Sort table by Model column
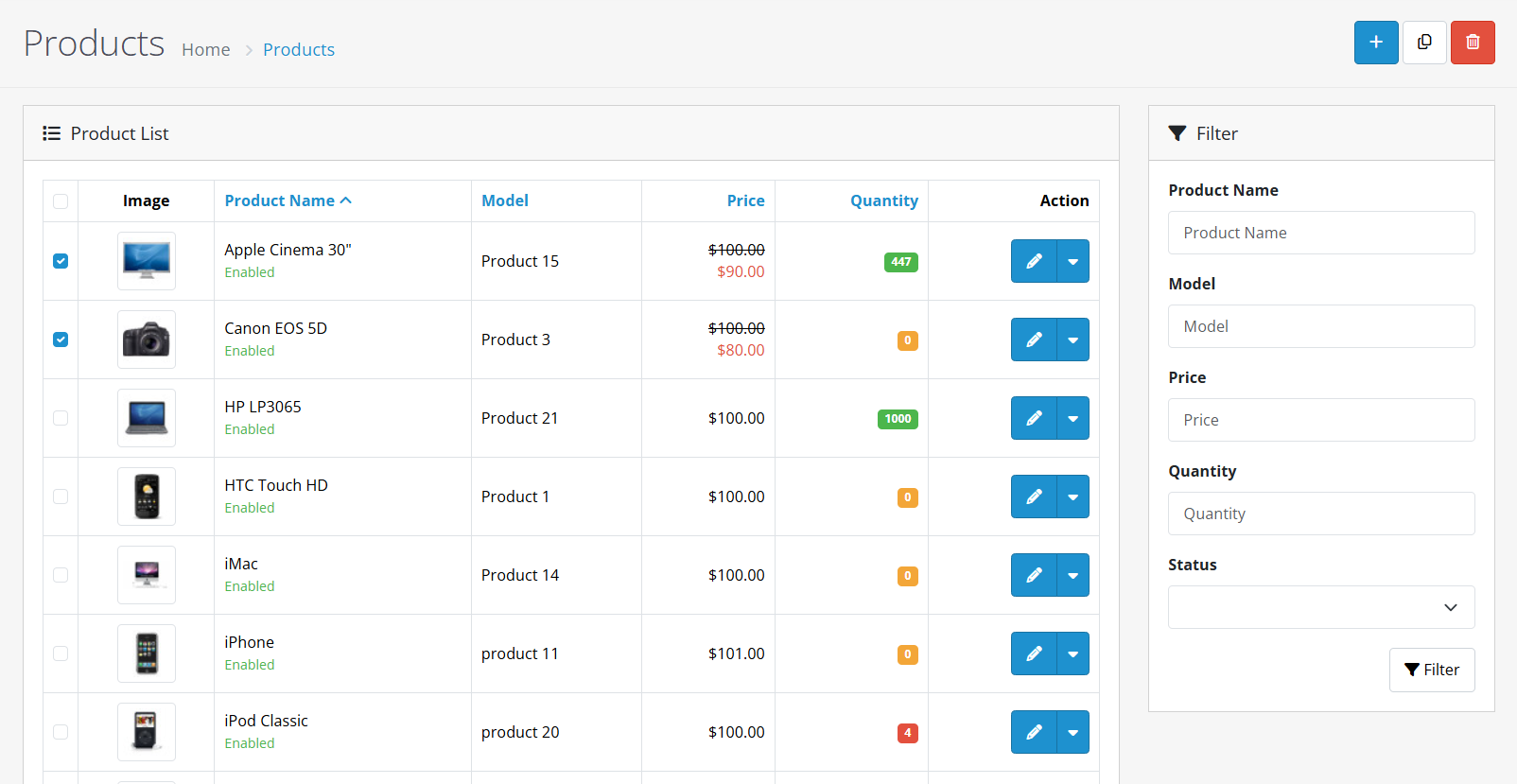Viewport: 1517px width, 784px height. click(505, 200)
